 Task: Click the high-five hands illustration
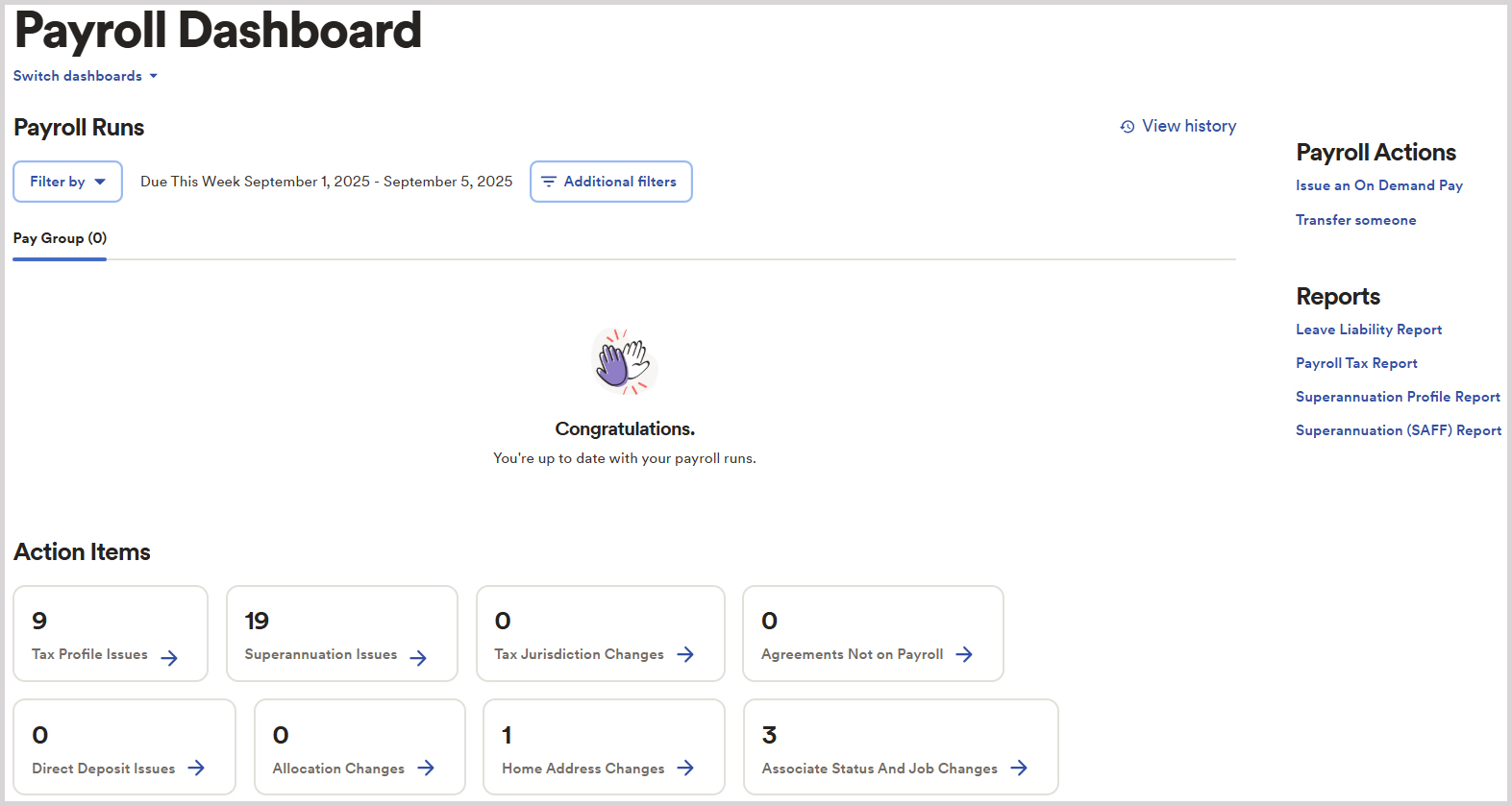tap(625, 361)
